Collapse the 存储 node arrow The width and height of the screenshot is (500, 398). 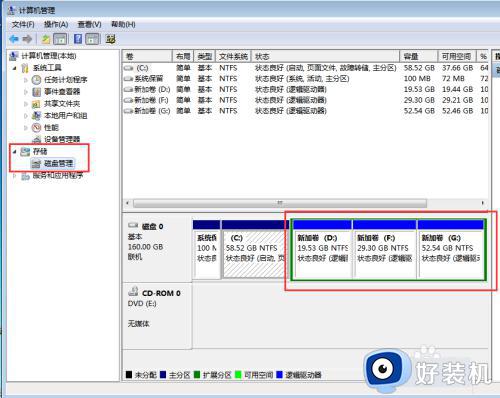[x=14, y=152]
